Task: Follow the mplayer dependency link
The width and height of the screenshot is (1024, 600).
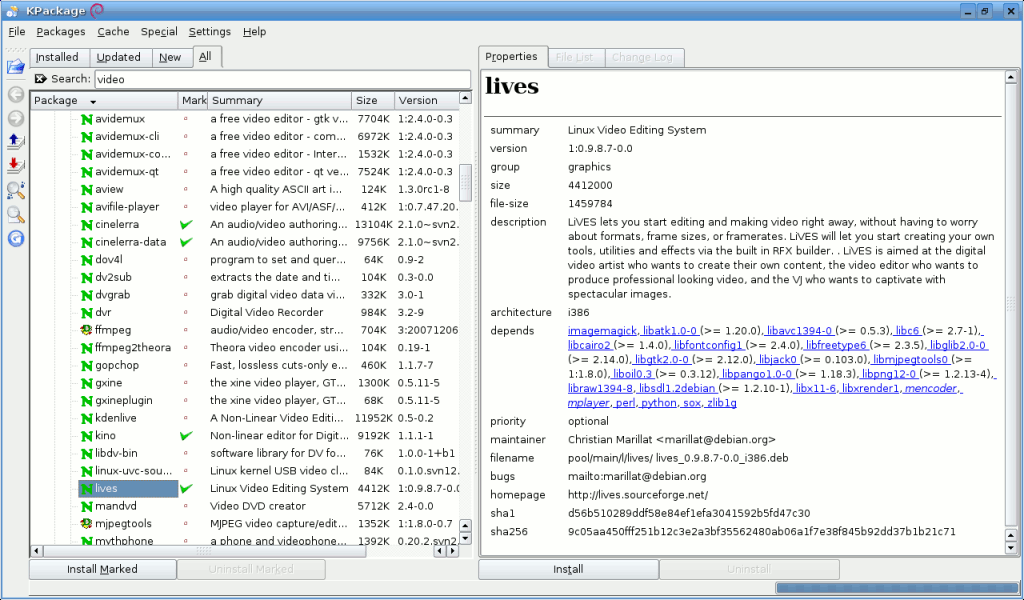Action: tap(588, 403)
